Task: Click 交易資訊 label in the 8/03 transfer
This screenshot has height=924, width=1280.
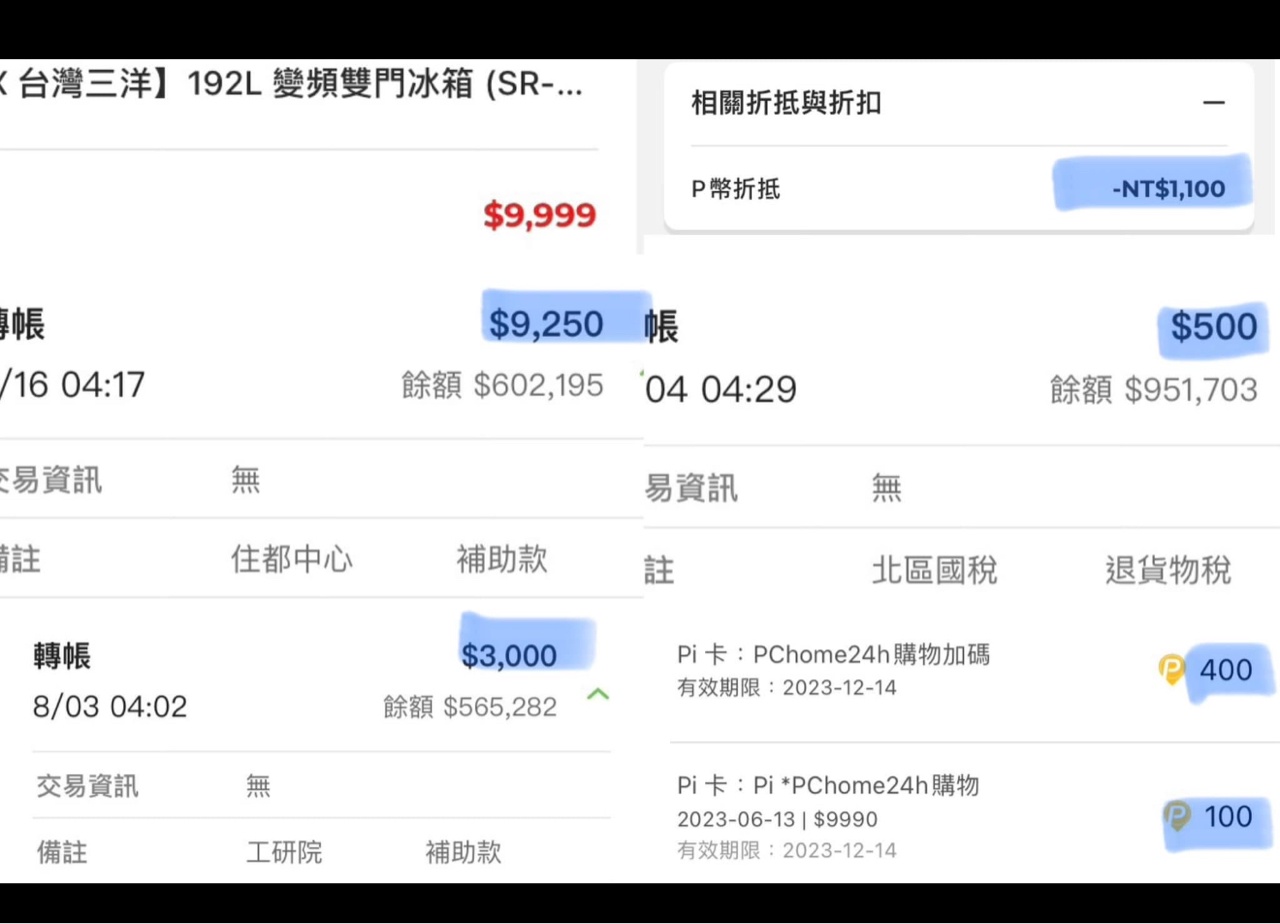Action: (88, 786)
